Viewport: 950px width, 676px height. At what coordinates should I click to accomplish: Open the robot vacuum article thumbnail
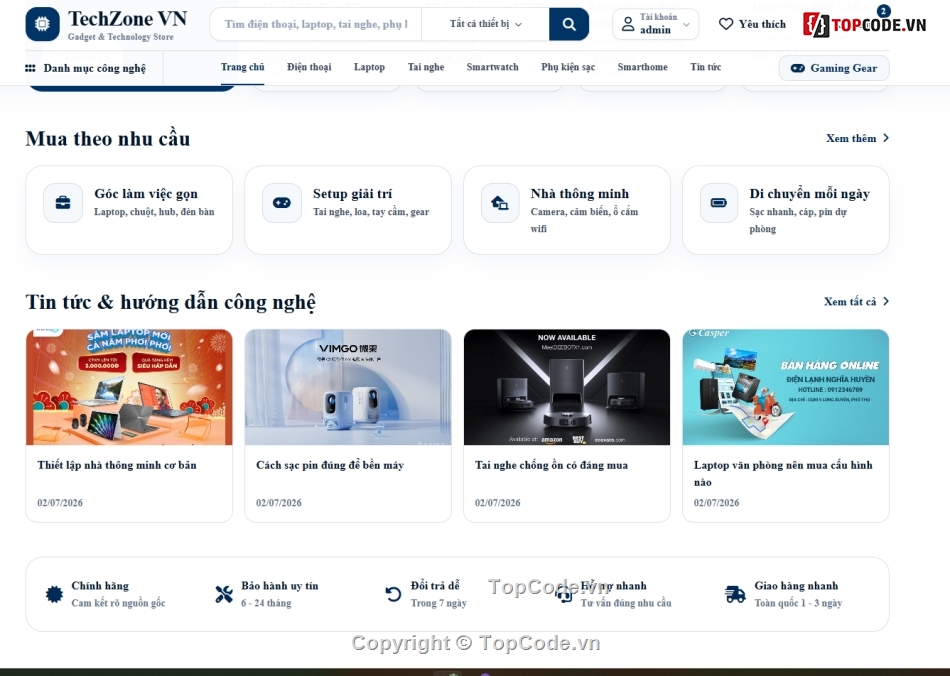point(567,387)
